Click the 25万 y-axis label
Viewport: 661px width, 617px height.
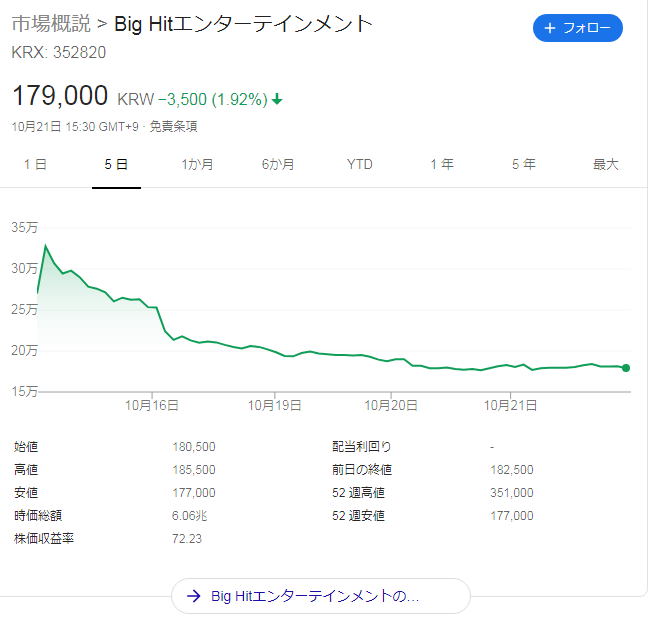(24, 309)
